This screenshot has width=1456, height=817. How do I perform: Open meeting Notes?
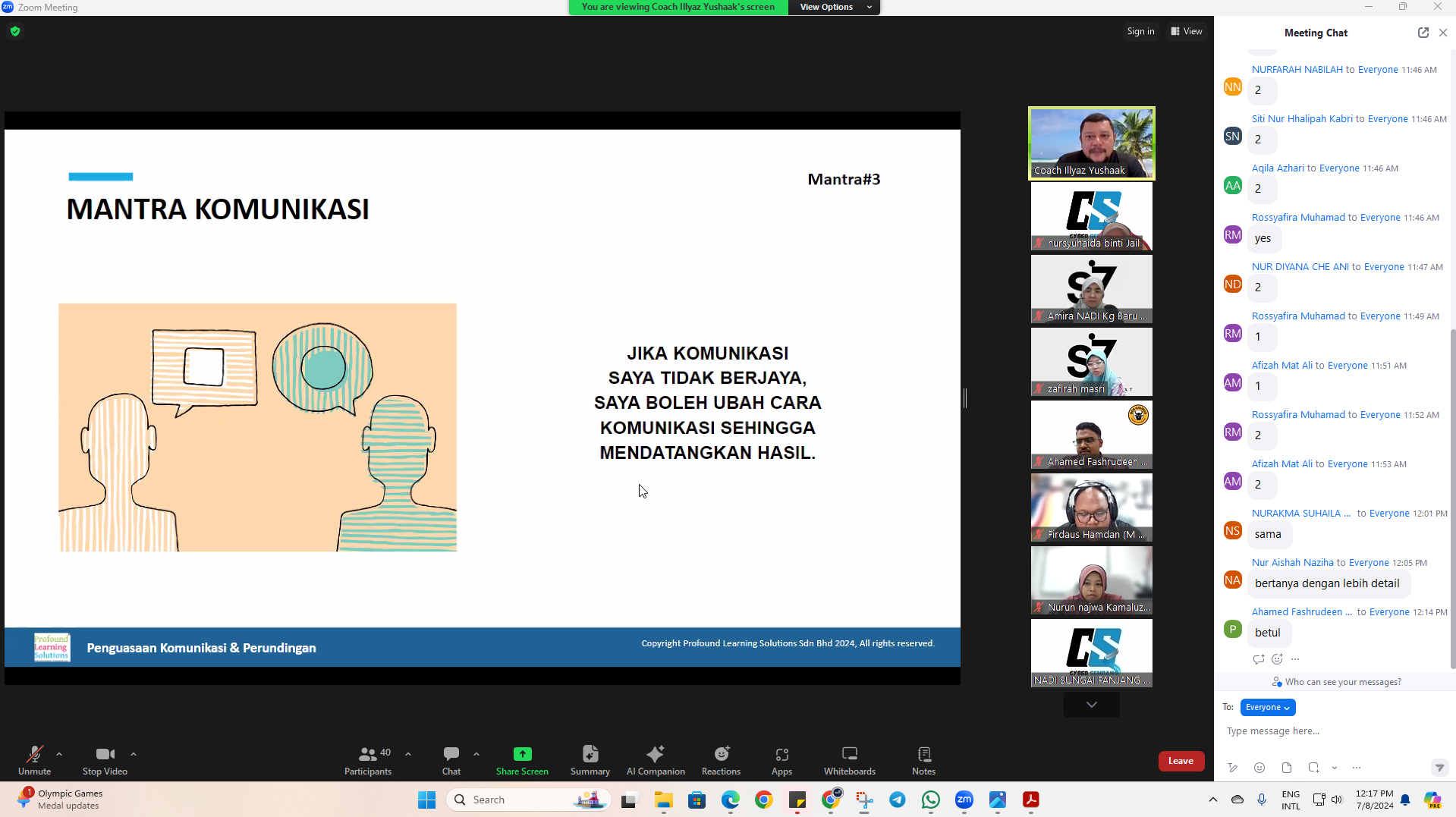pyautogui.click(x=923, y=760)
